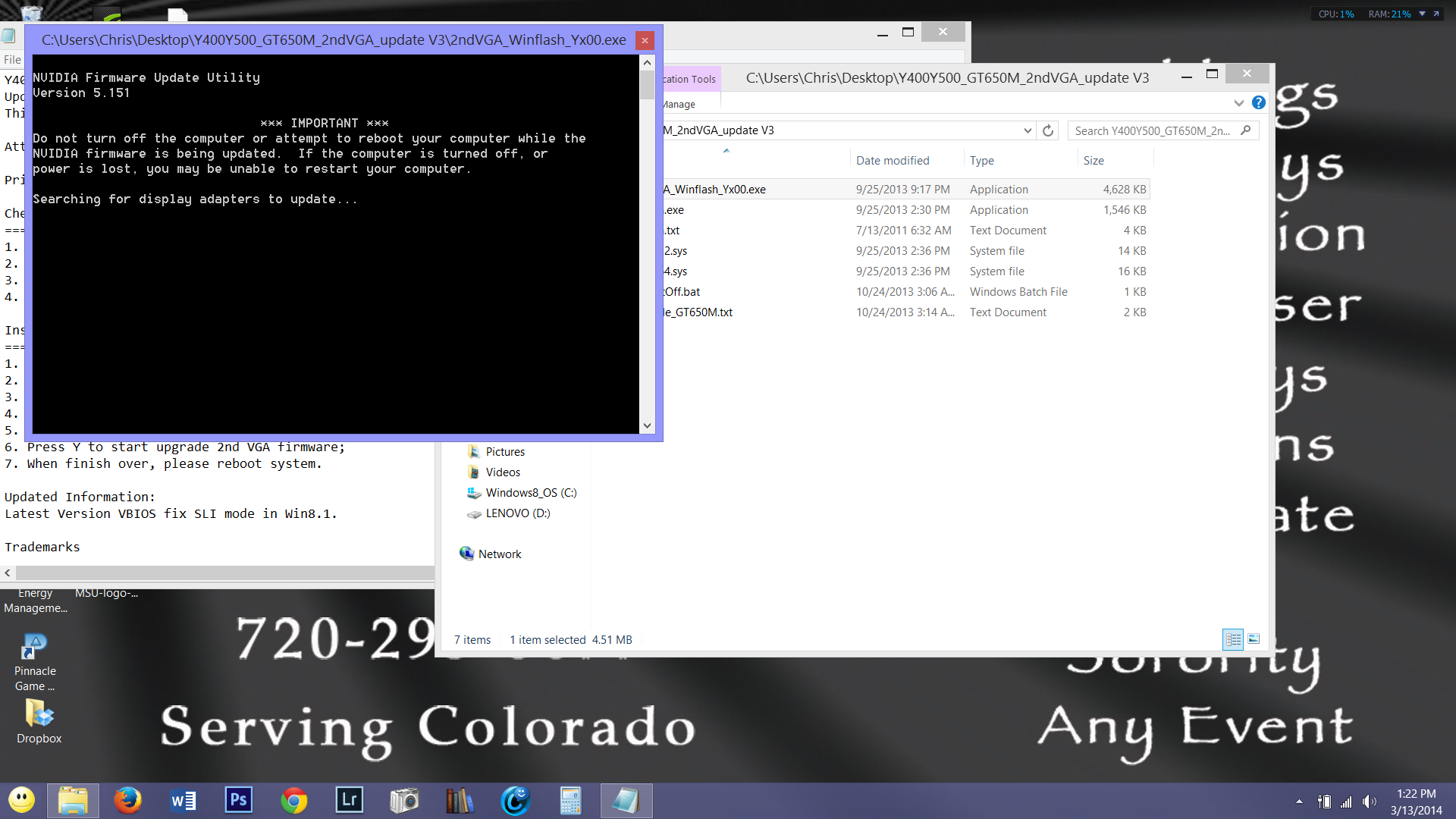This screenshot has height=819, width=1456.
Task: Open the address bar history dropdown
Action: (1028, 130)
